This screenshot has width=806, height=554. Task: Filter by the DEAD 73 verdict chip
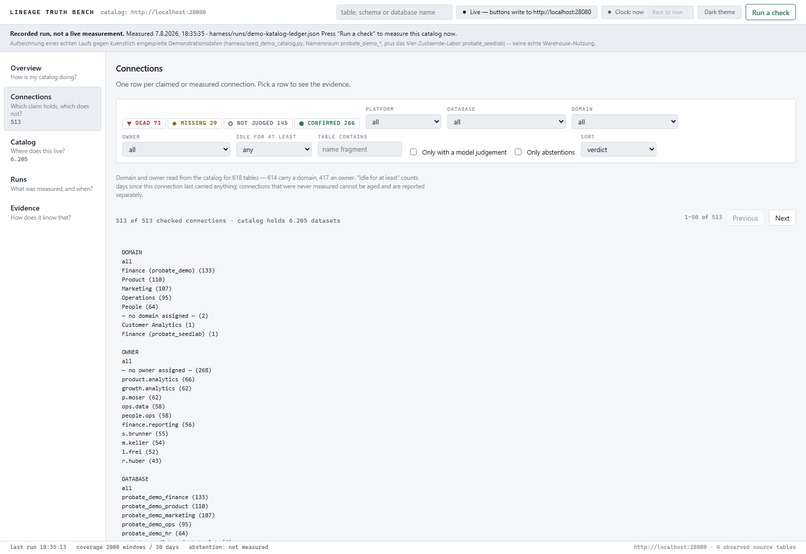(144, 123)
